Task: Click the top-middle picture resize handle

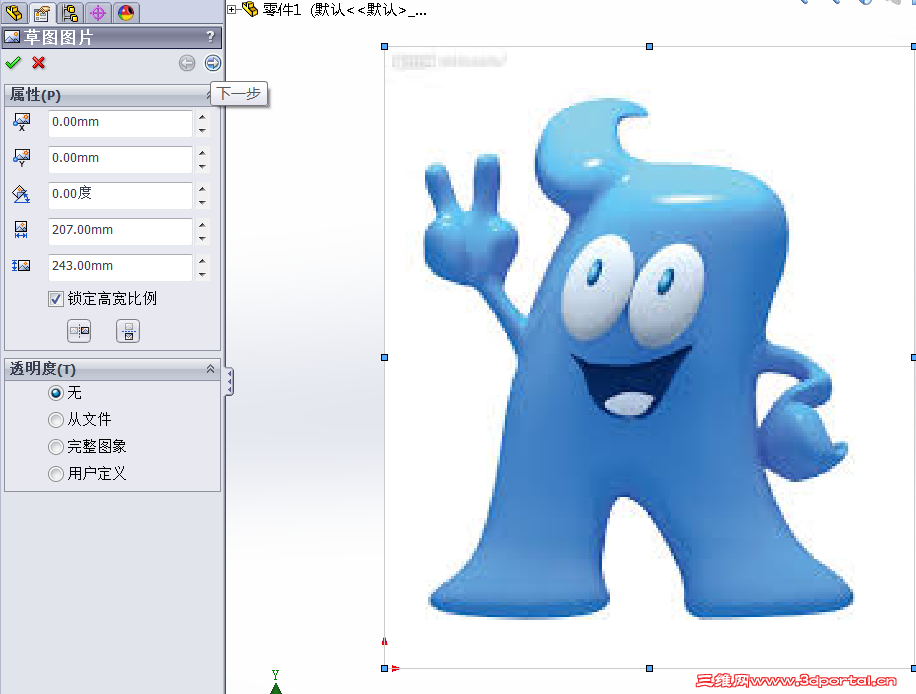Action: pyautogui.click(x=649, y=46)
